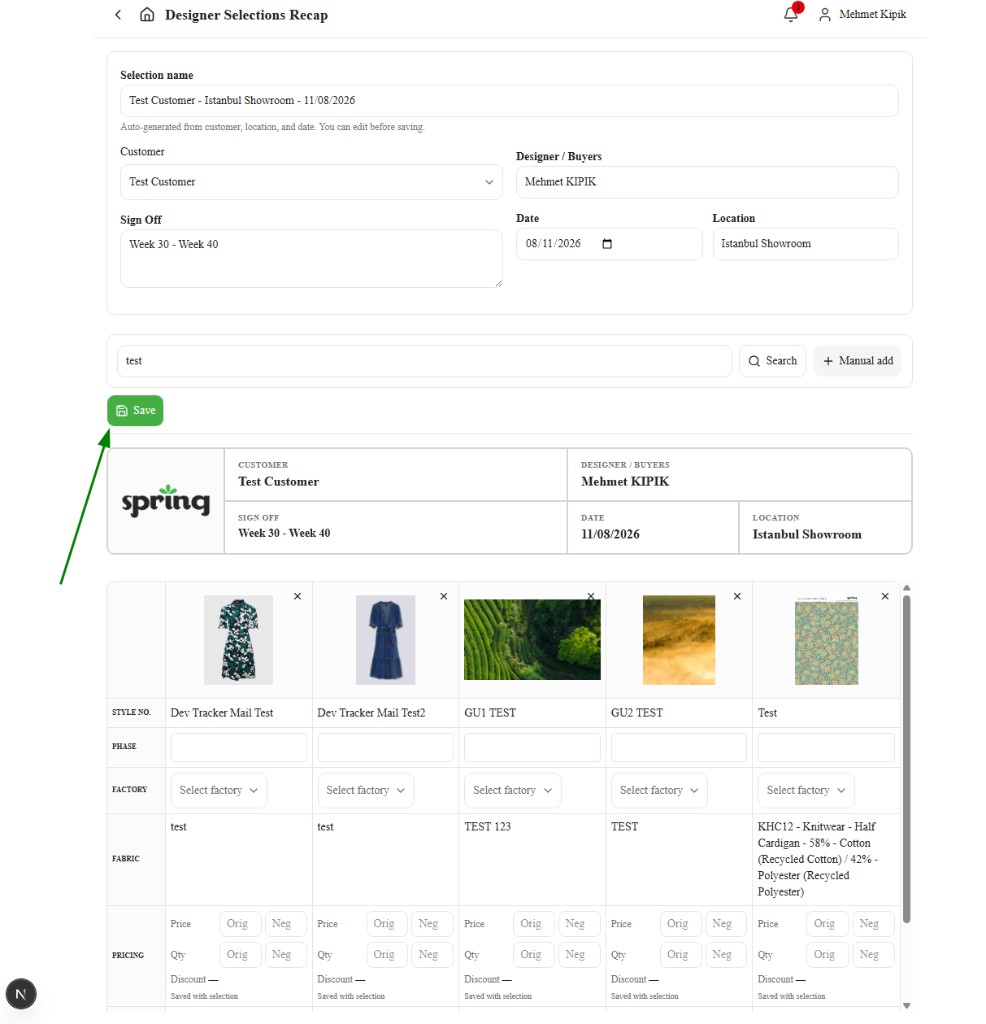Remove GU1 TEST column with X
This screenshot has height=1024, width=986.
point(590,596)
